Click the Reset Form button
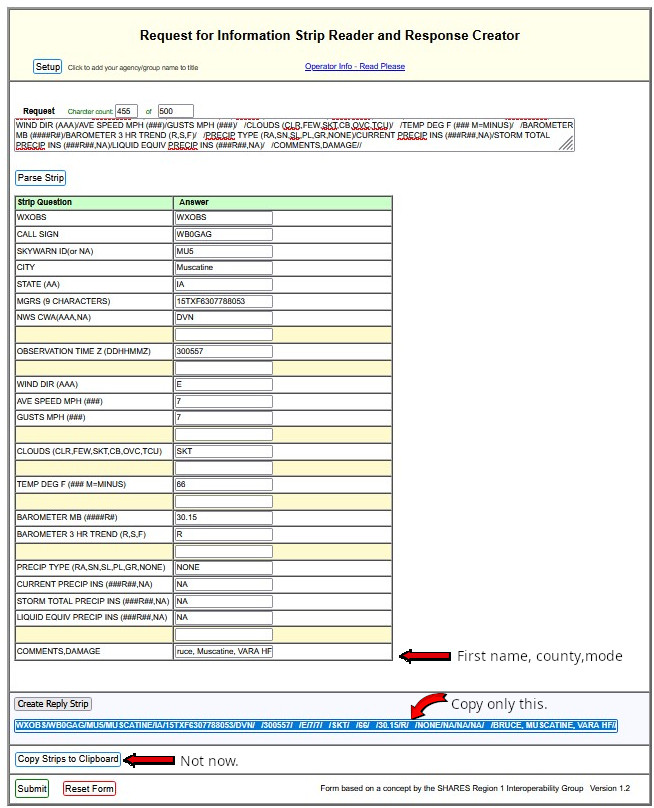 (89, 789)
